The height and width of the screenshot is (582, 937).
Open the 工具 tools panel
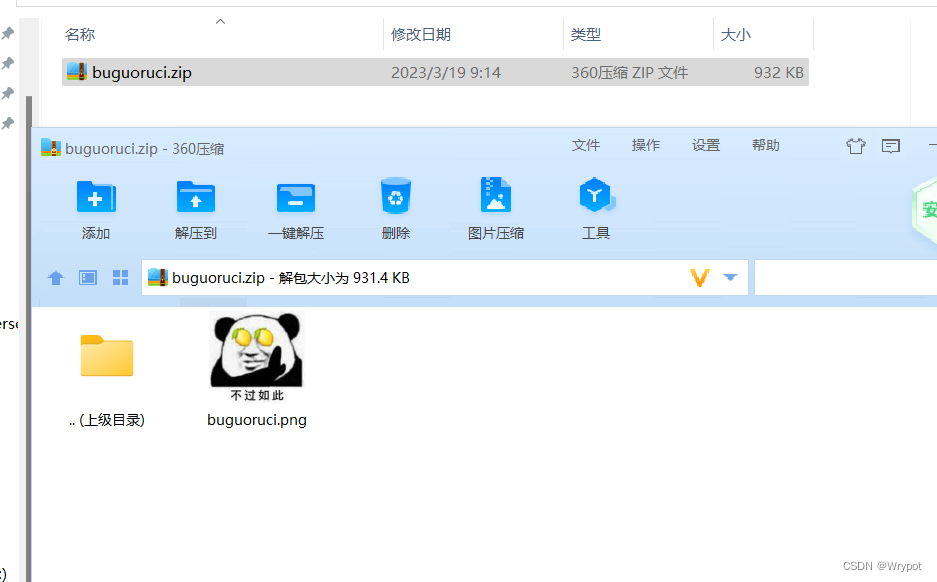pos(596,207)
